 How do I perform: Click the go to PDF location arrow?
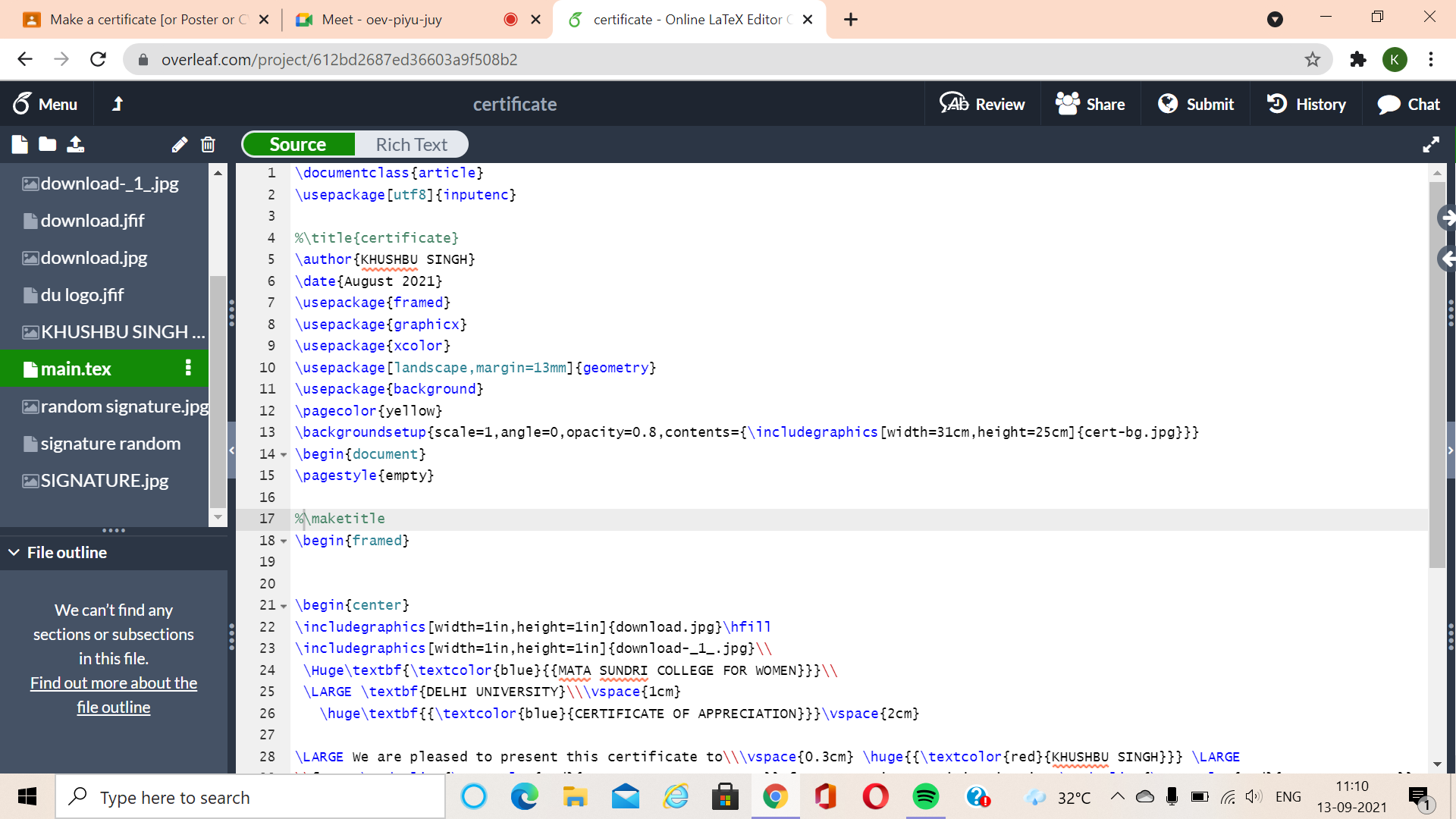(x=1447, y=218)
